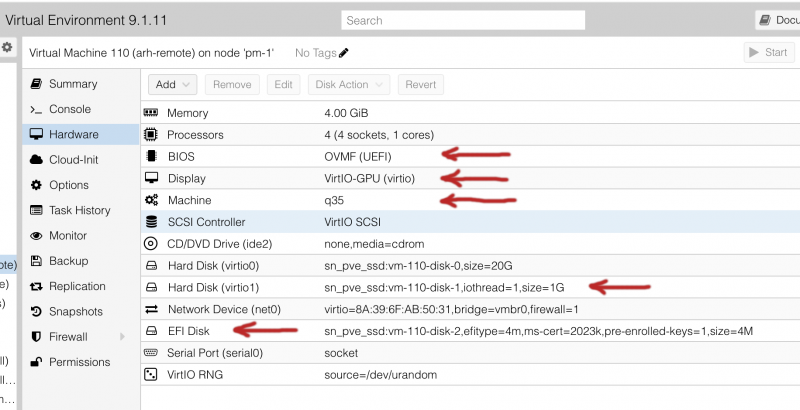Image resolution: width=800 pixels, height=410 pixels.
Task: Open the Add hardware dropdown
Action: coord(172,85)
